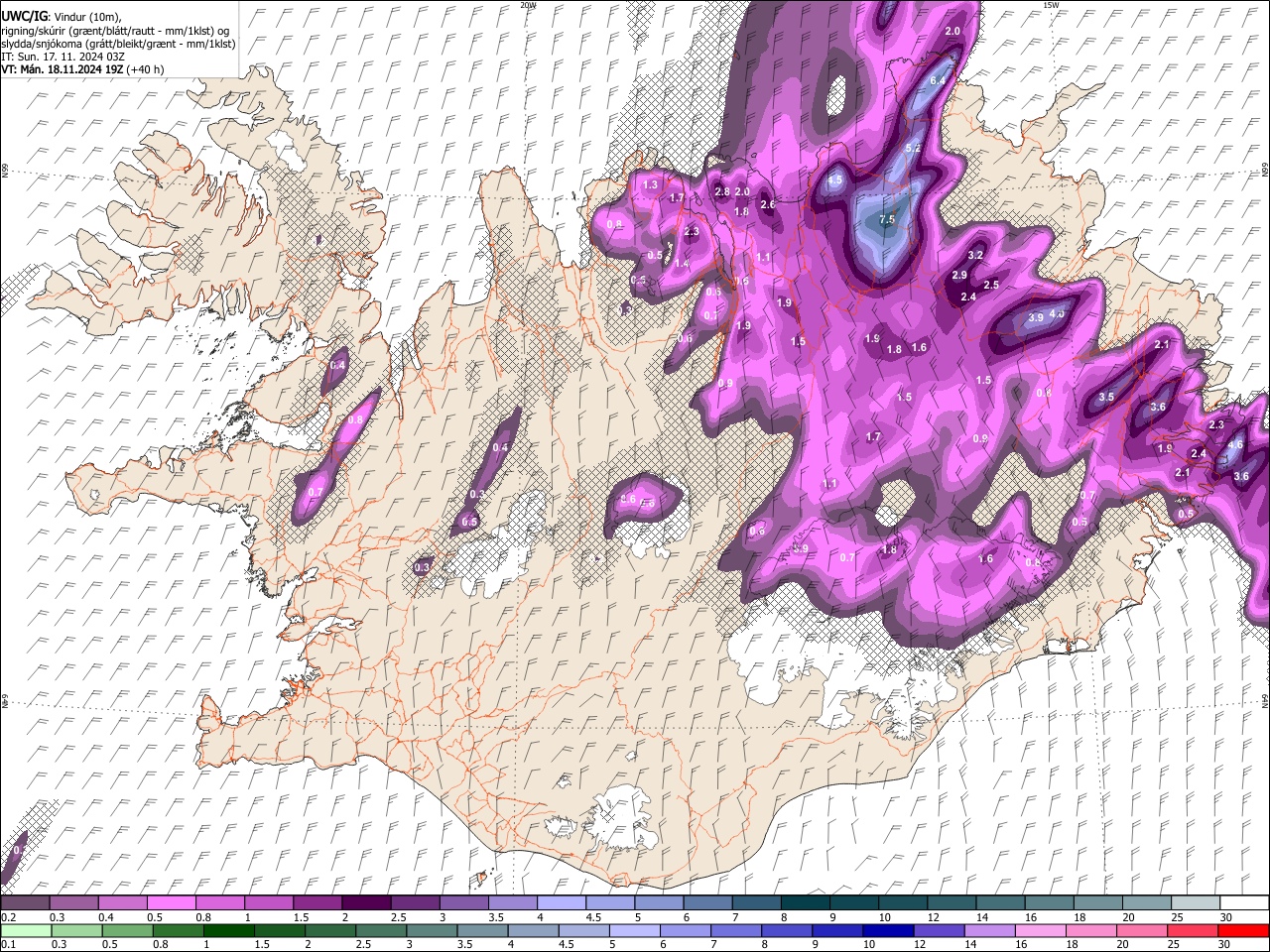Viewport: 1270px width, 952px height.
Task: Click the 3.5 value label in east
Action: (x=1107, y=397)
